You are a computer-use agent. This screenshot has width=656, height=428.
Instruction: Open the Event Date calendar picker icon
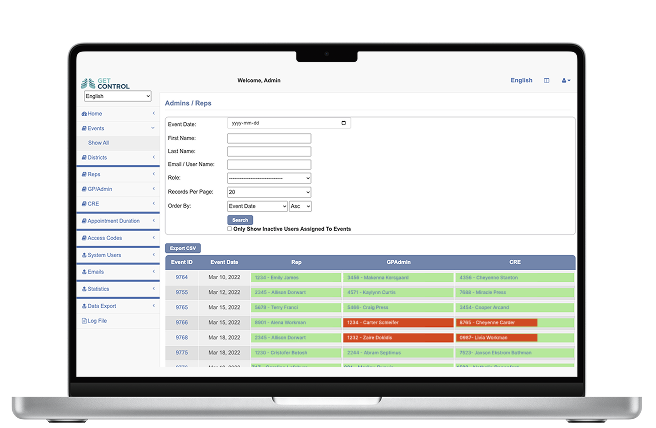click(344, 123)
